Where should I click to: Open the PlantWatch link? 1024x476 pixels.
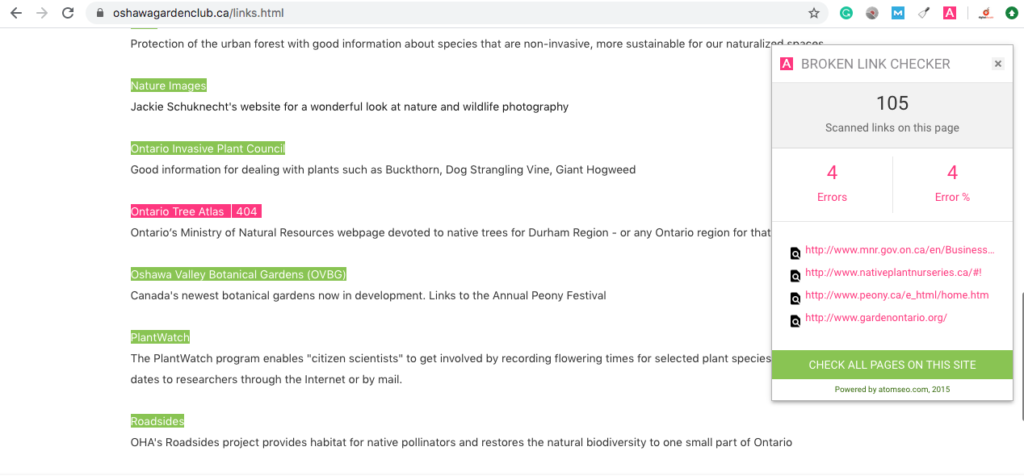pos(160,338)
